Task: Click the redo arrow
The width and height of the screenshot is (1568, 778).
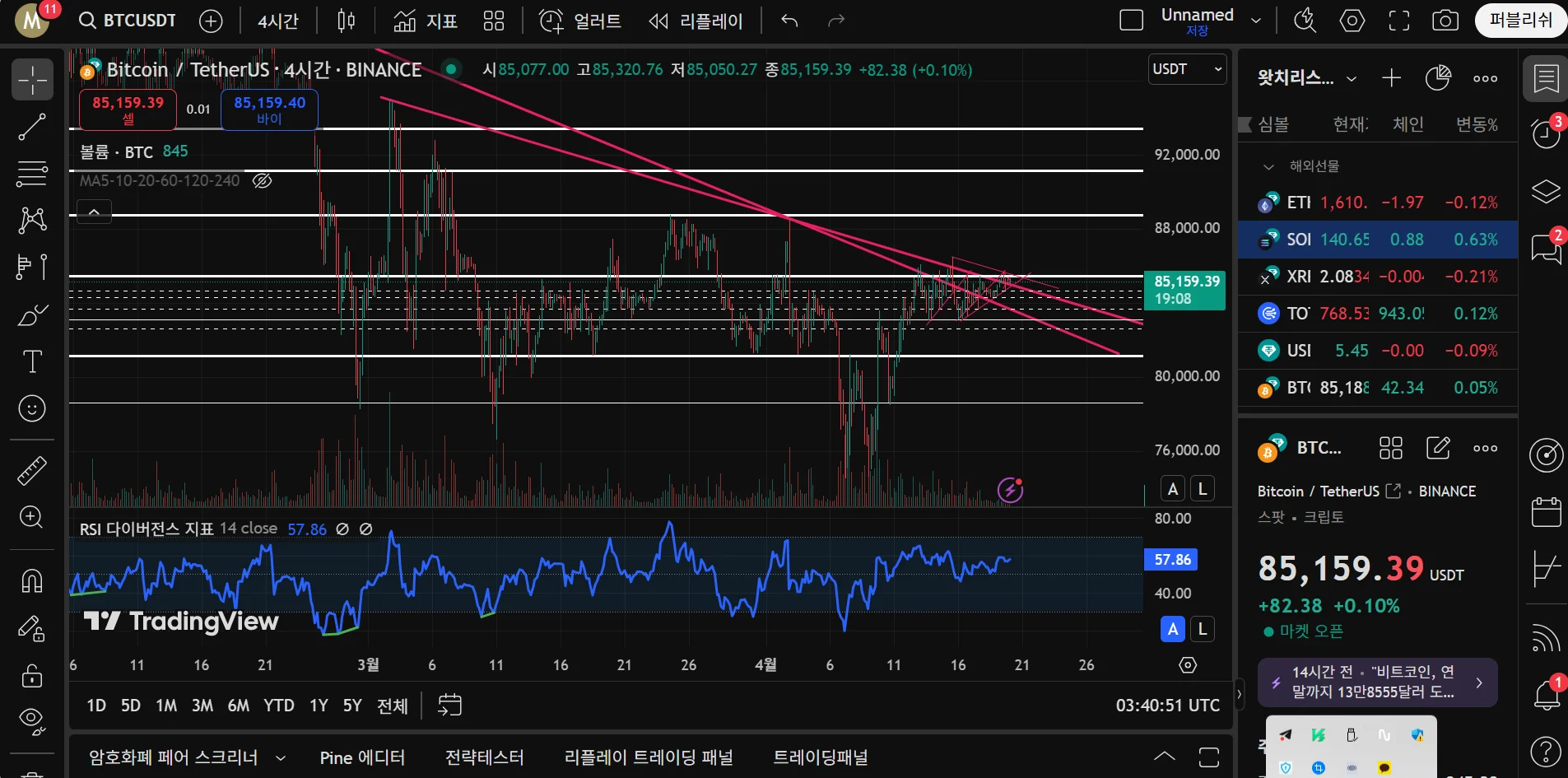Action: click(836, 21)
